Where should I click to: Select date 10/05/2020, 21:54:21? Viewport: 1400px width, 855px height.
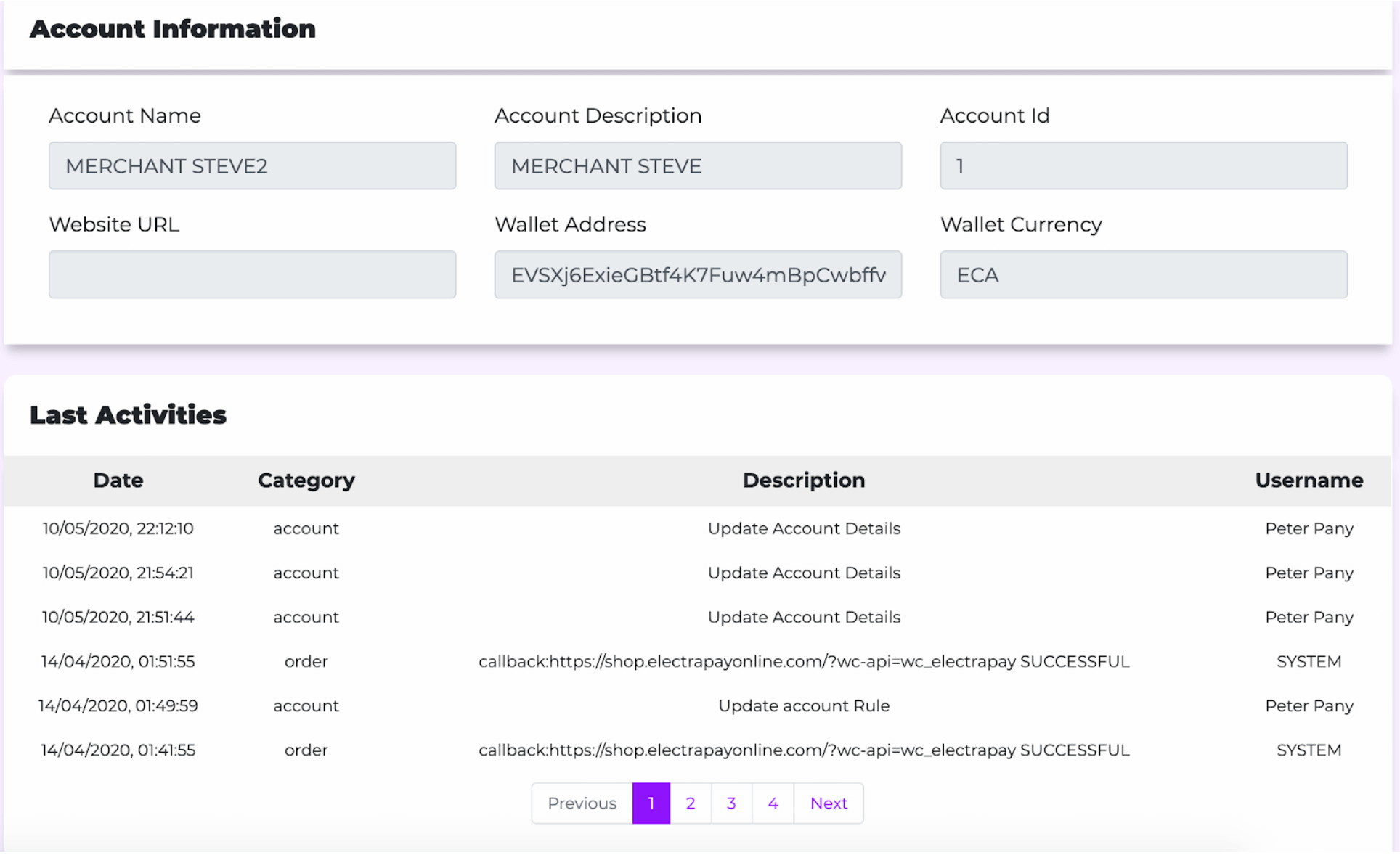(118, 573)
